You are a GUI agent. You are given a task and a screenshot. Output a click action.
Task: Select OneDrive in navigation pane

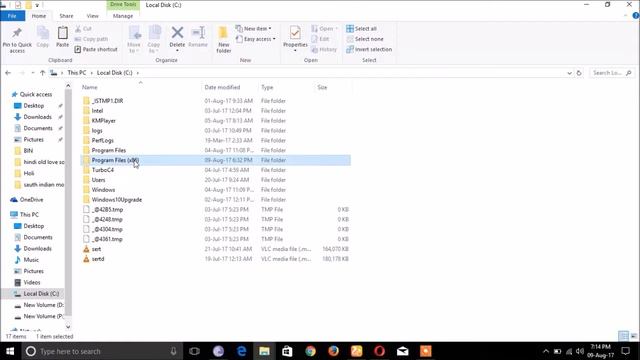(x=31, y=200)
